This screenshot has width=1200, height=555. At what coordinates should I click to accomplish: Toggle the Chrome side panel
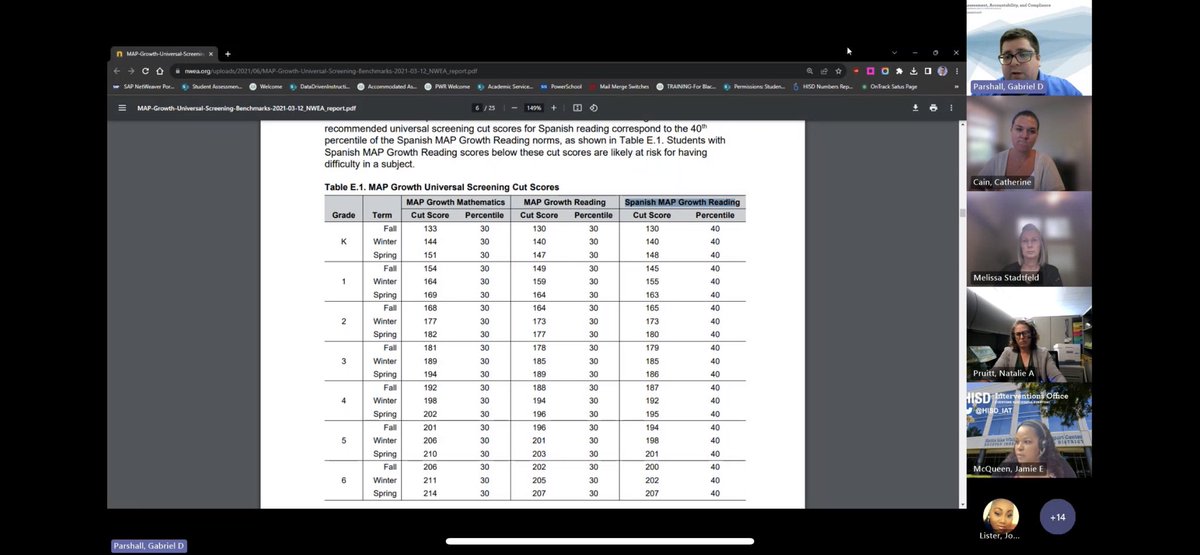click(x=927, y=71)
